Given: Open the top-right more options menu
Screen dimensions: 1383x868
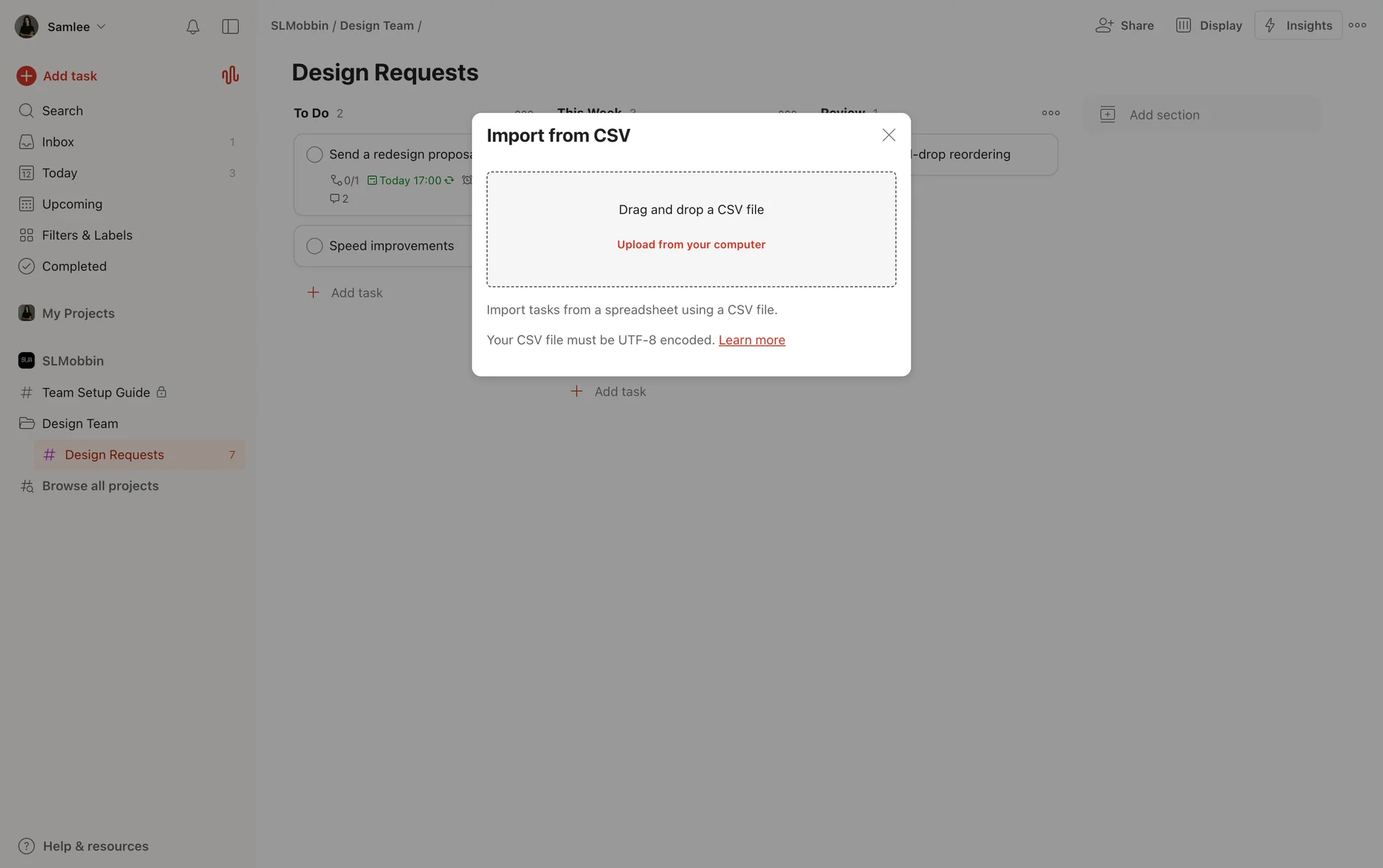Looking at the screenshot, I should [1357, 25].
